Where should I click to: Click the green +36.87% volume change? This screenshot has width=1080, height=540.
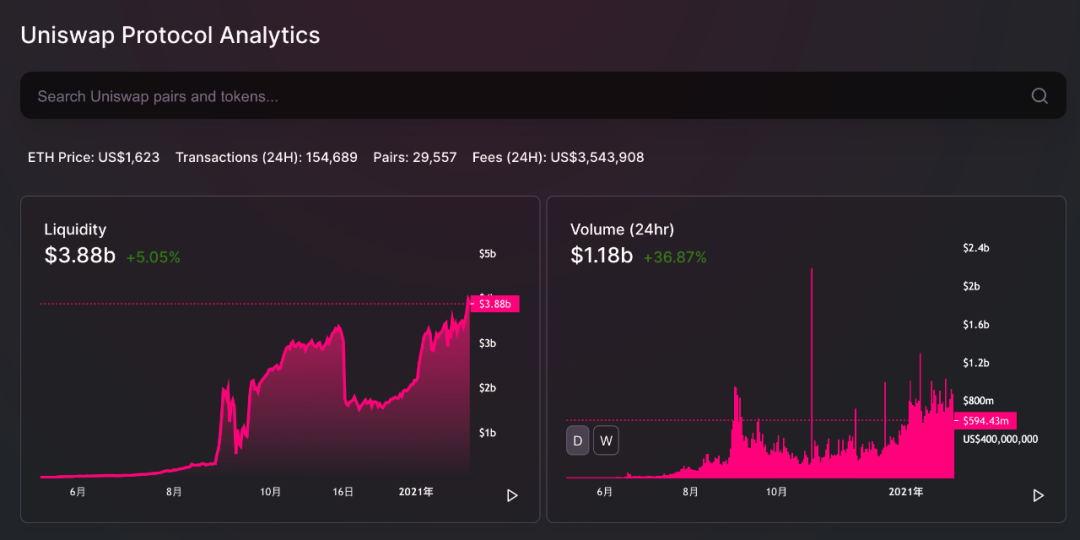[x=675, y=257]
